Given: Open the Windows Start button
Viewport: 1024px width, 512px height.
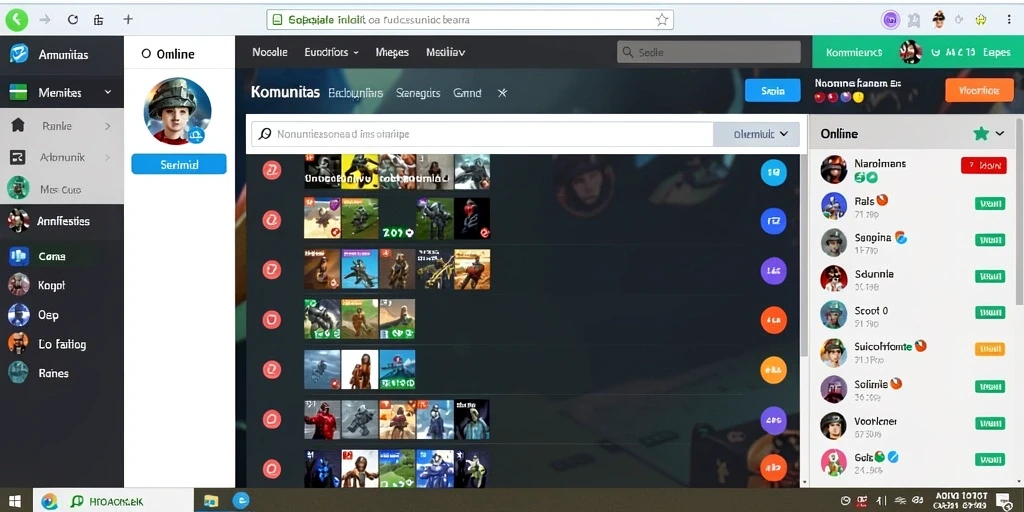Looking at the screenshot, I should [14, 502].
